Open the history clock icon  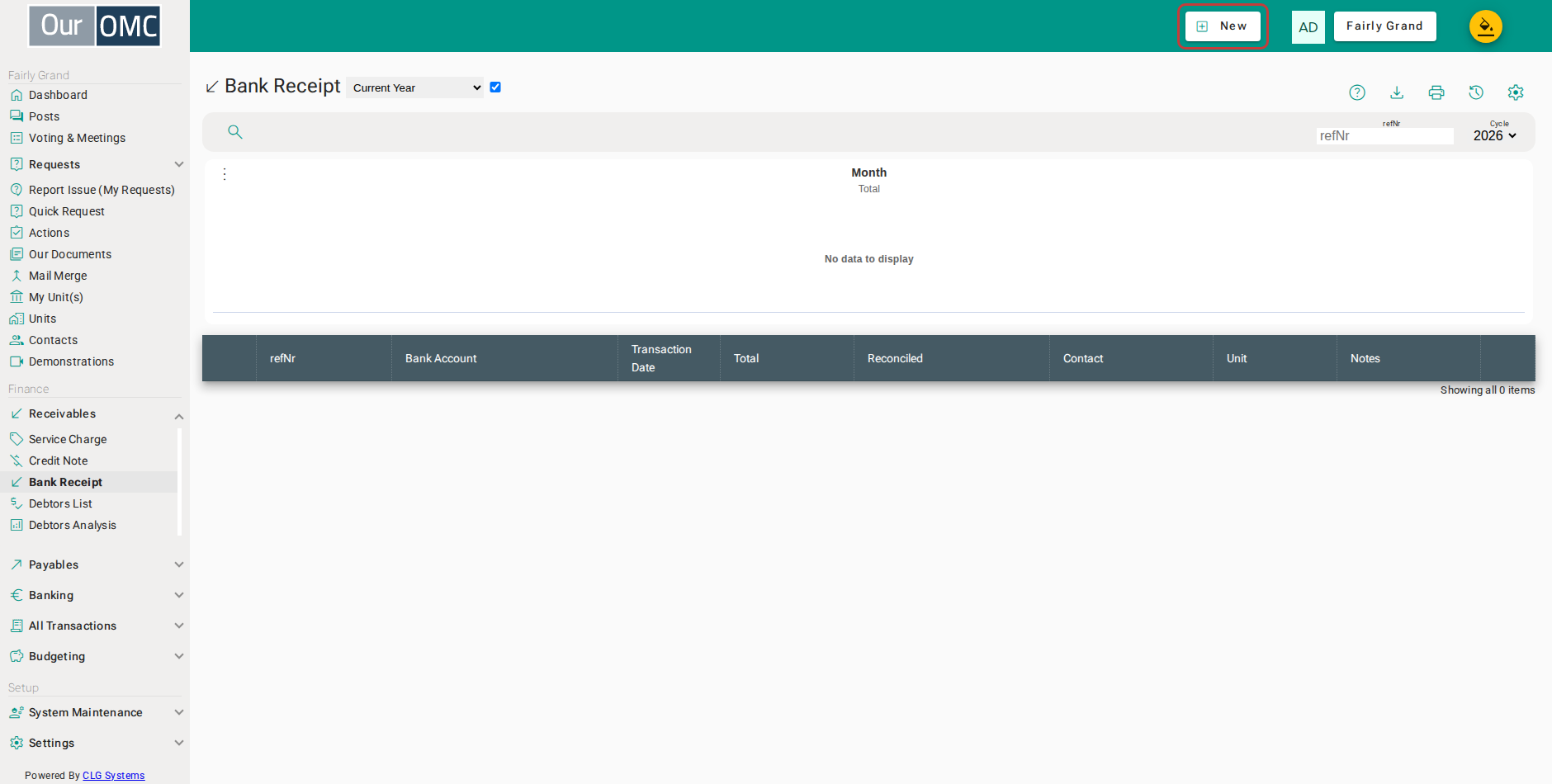(1476, 92)
